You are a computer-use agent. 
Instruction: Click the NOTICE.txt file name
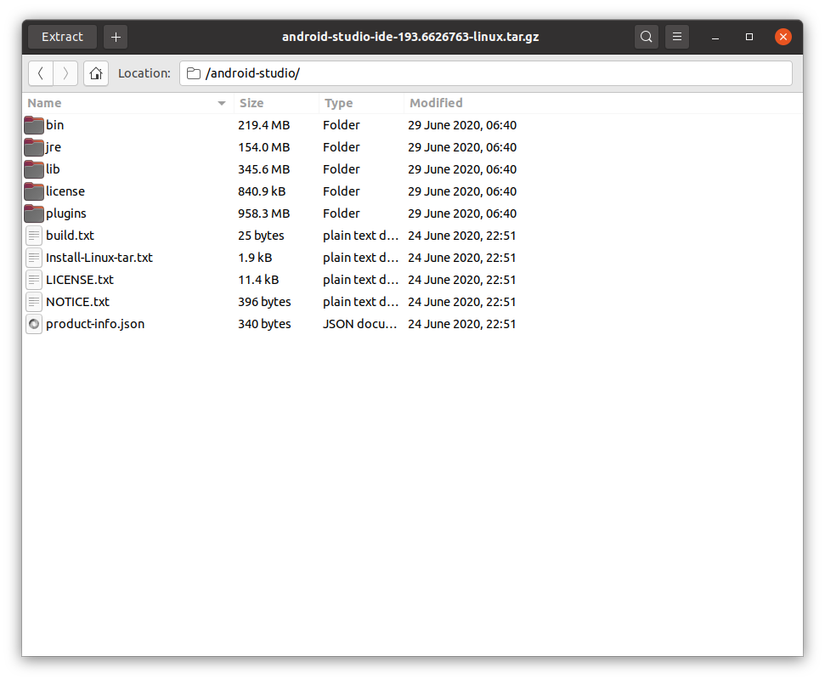[77, 302]
